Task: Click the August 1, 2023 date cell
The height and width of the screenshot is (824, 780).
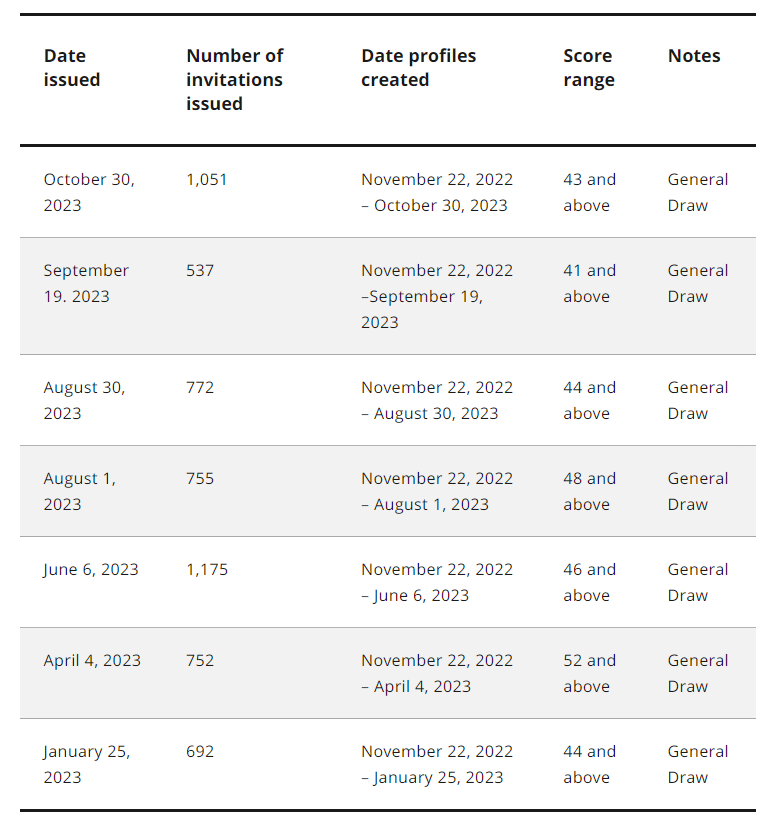Action: click(79, 491)
